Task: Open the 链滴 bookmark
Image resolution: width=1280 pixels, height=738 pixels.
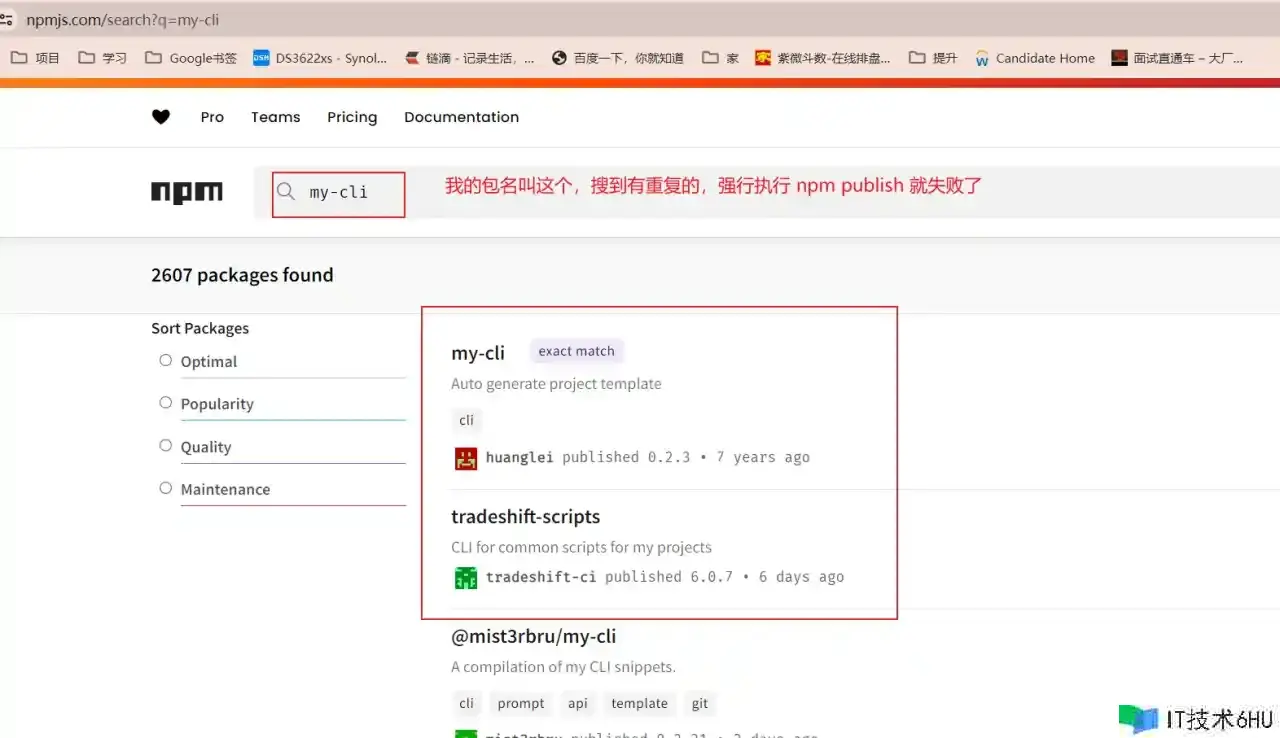Action: coord(469,58)
